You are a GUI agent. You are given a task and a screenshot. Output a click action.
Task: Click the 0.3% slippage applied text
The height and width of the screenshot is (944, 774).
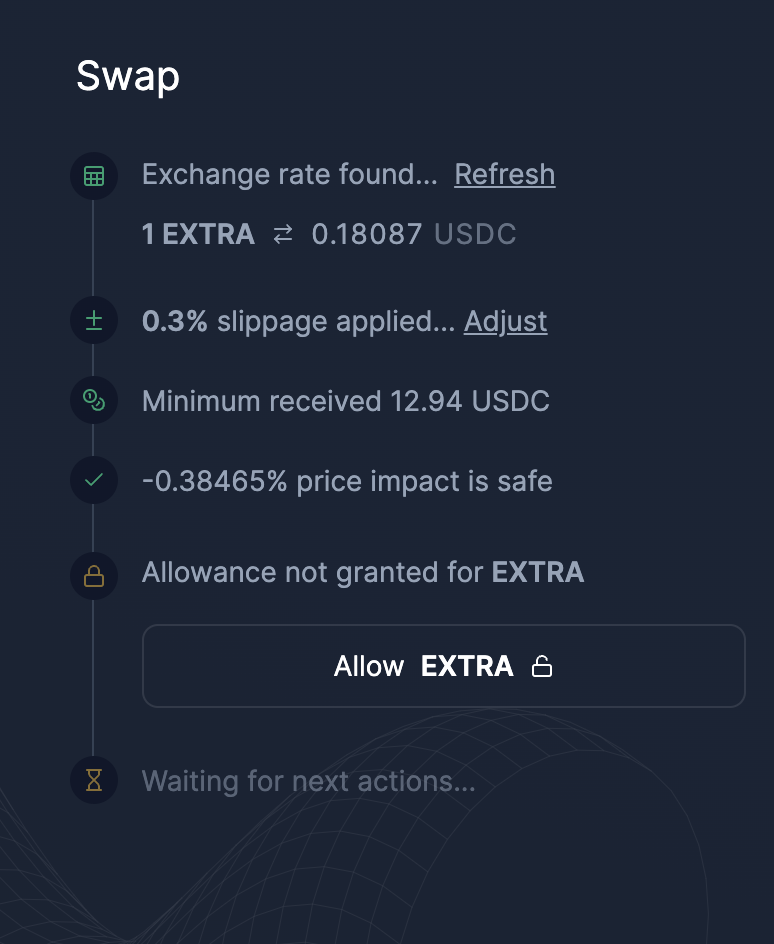pyautogui.click(x=298, y=321)
